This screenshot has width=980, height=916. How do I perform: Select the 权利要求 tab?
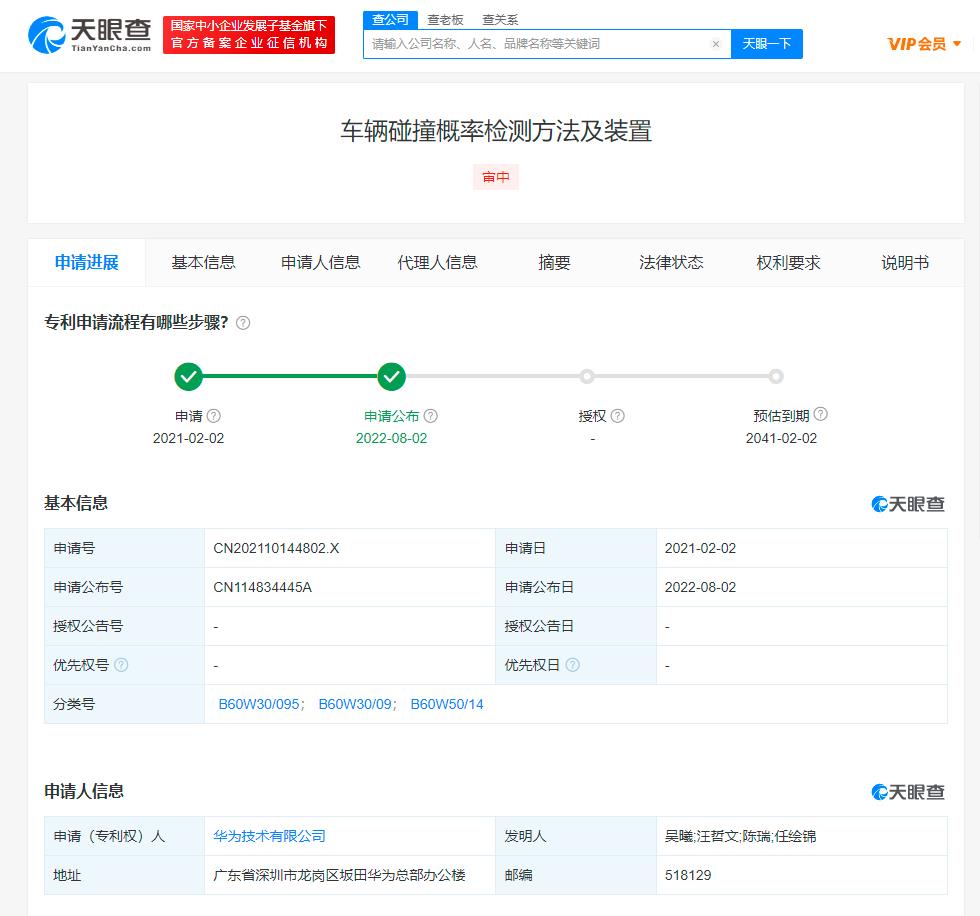point(788,262)
